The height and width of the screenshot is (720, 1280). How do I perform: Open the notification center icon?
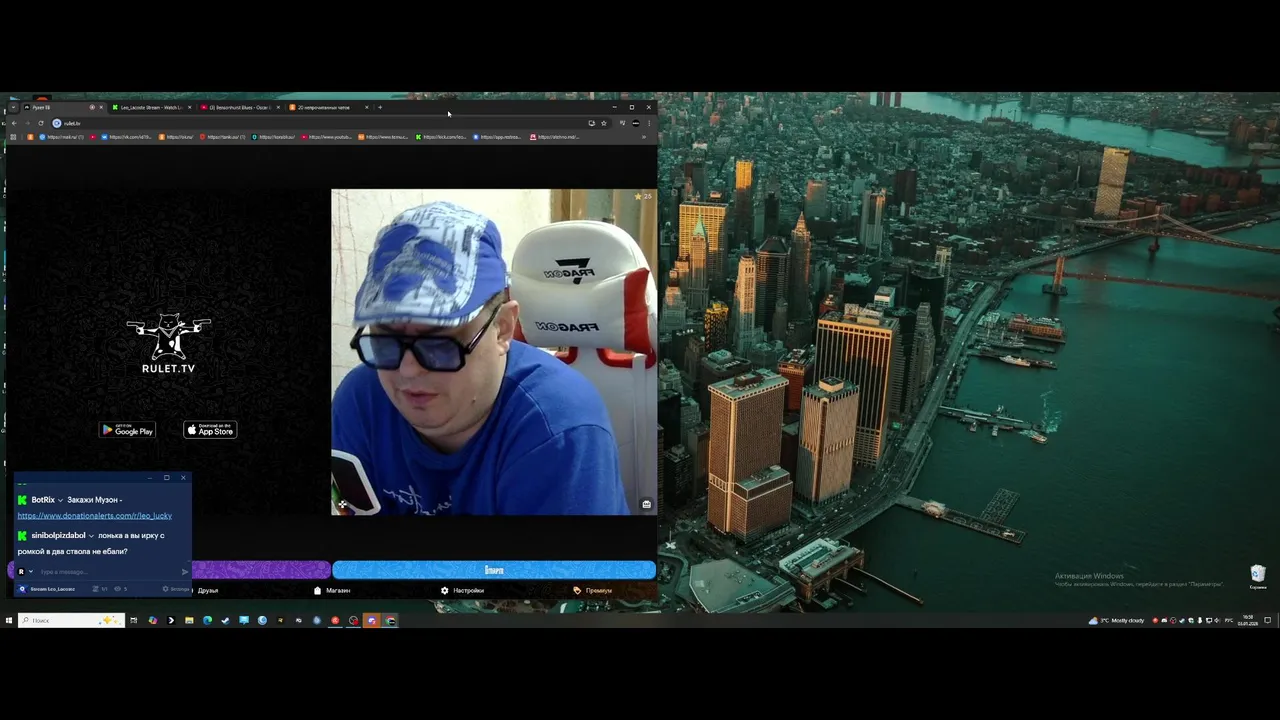coord(1267,620)
